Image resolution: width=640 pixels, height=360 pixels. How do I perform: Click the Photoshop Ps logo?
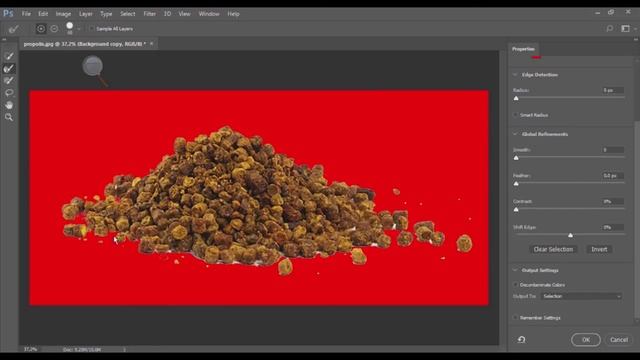tap(8, 13)
